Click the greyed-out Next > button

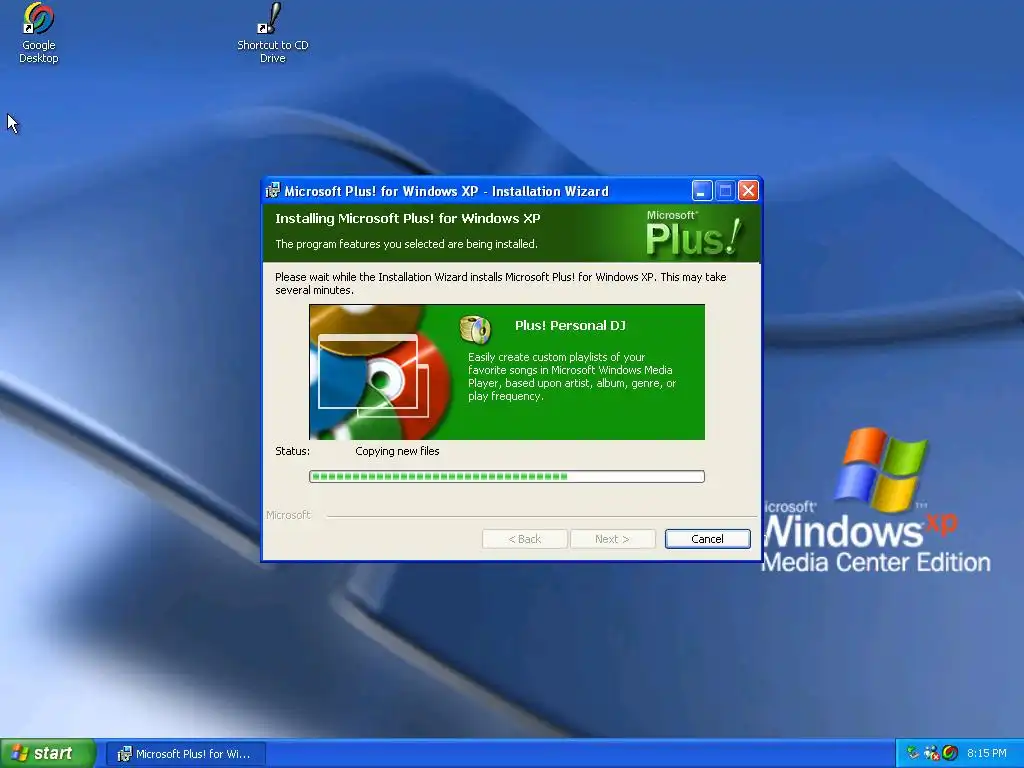[x=613, y=539]
